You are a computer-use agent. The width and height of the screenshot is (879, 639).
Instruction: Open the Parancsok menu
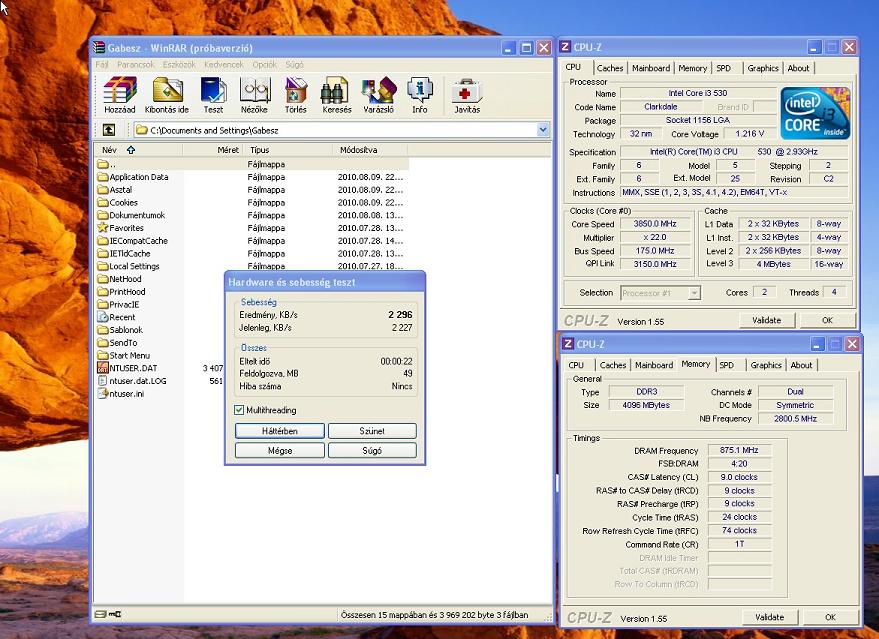click(135, 64)
